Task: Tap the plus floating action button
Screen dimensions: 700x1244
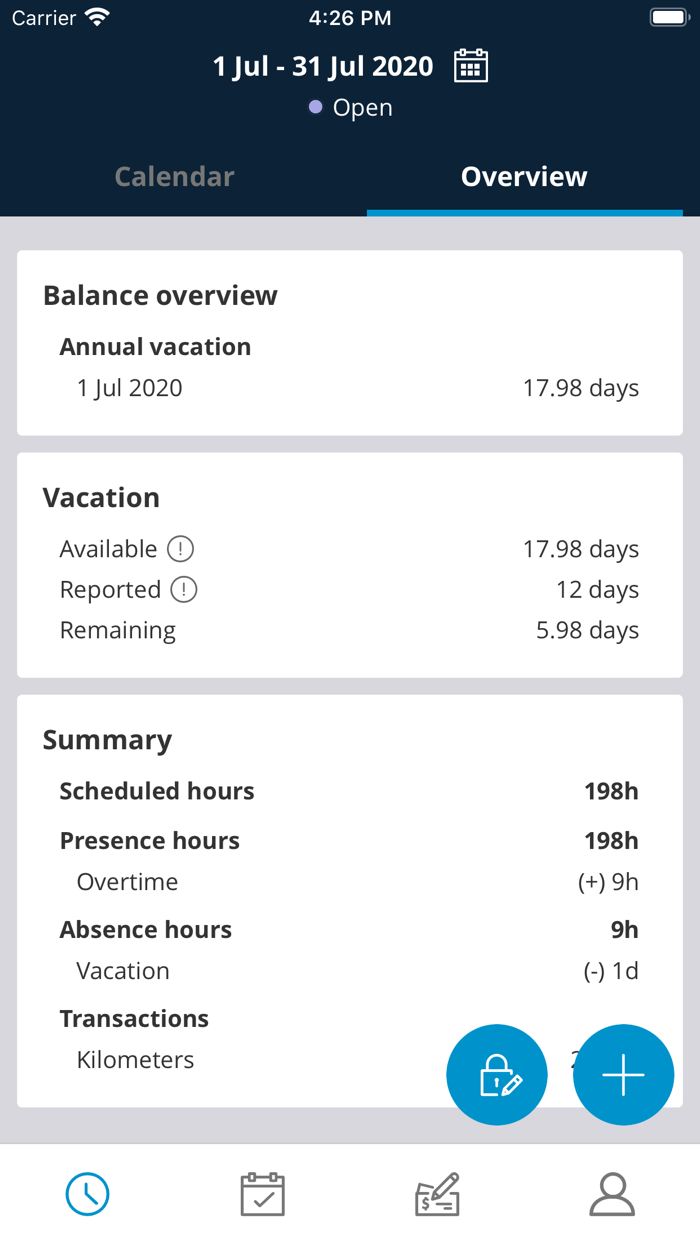Action: [x=623, y=1074]
